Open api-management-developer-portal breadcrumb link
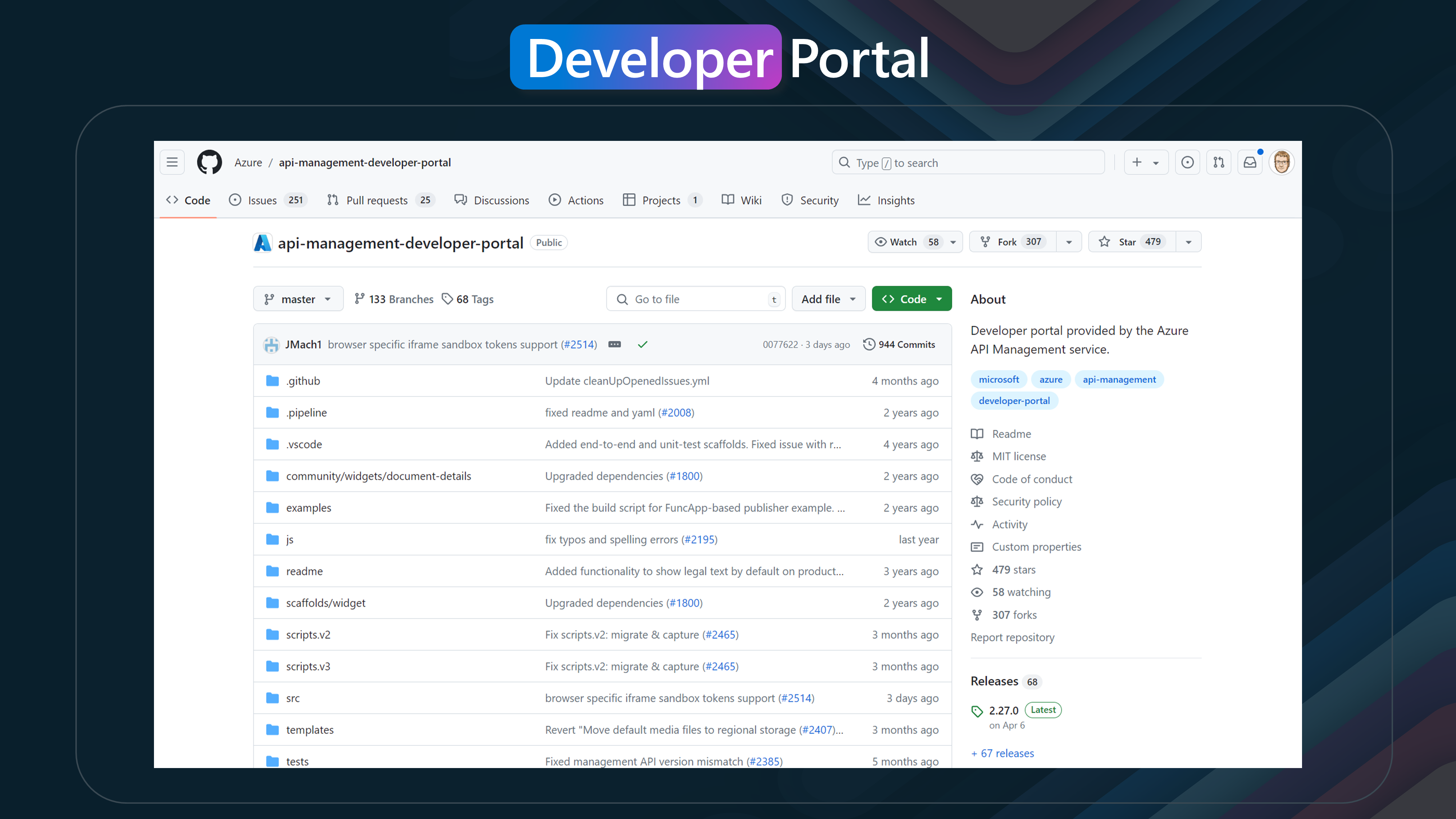 [x=365, y=162]
